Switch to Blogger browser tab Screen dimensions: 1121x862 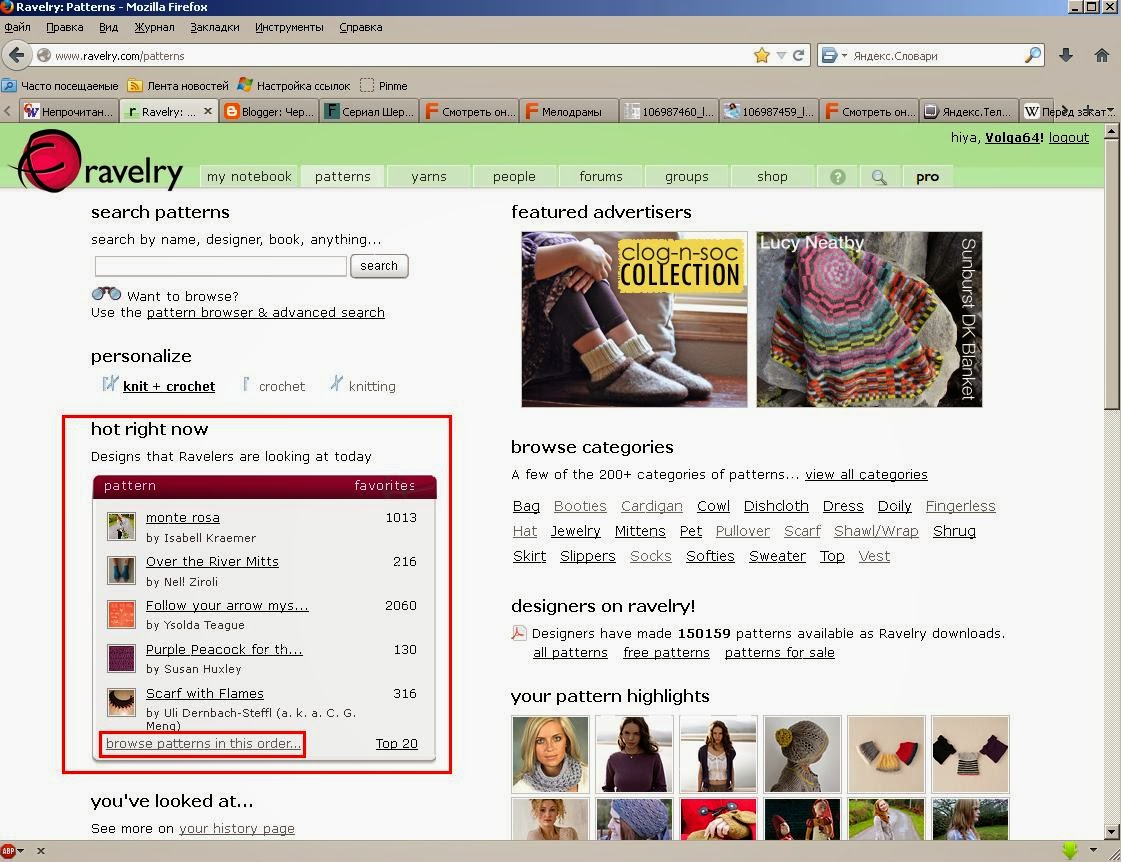click(269, 112)
